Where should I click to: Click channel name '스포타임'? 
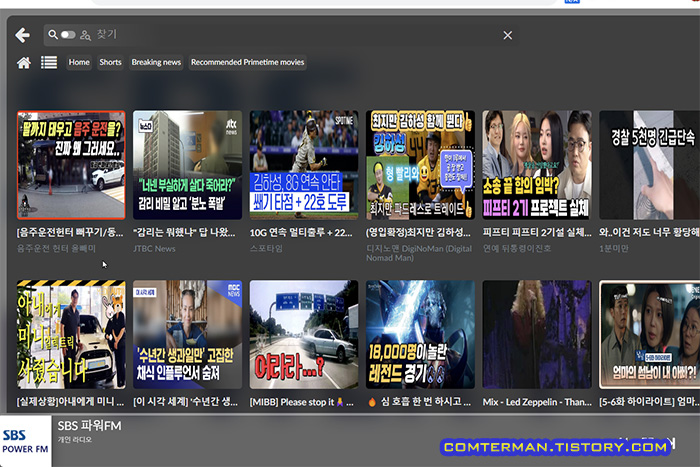266,249
